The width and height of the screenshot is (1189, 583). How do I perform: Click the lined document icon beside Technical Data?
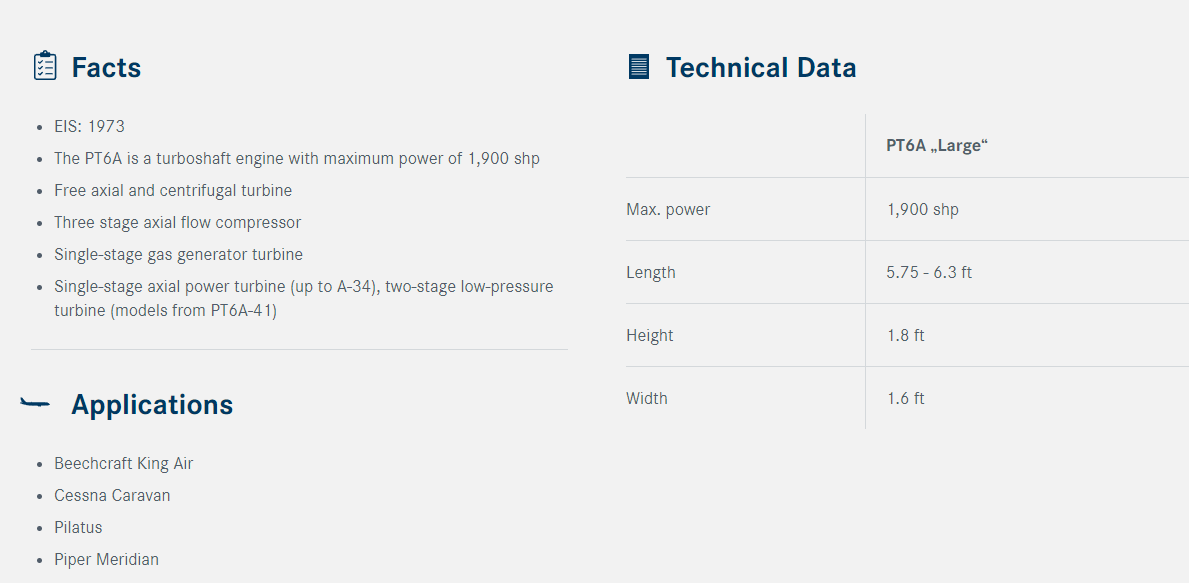coord(638,67)
